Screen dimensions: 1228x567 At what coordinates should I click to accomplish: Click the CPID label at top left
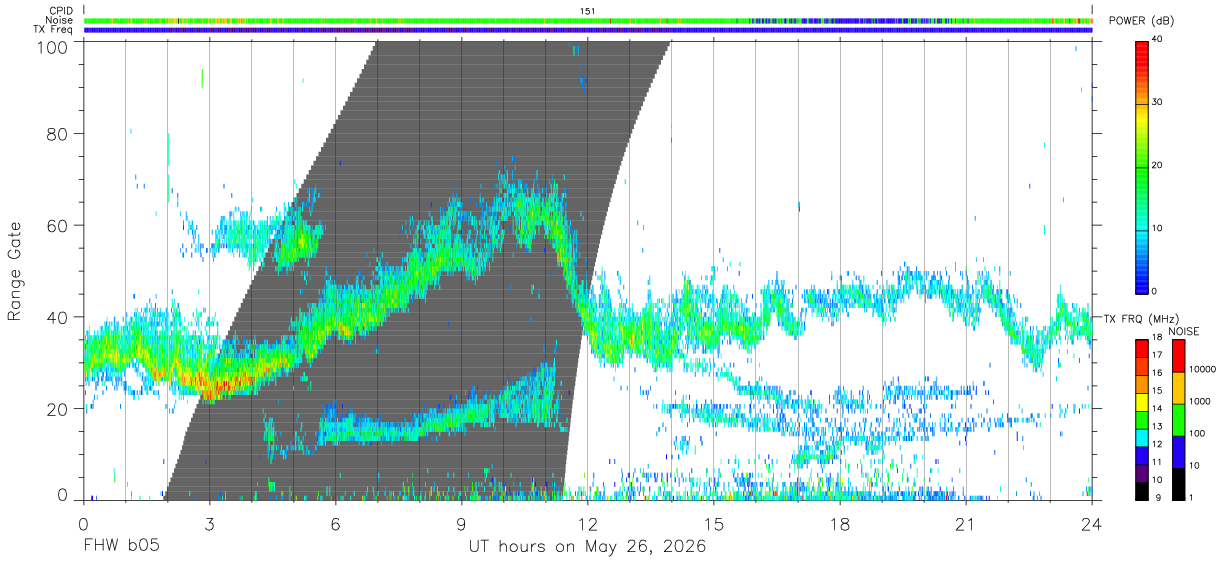[x=61, y=11]
